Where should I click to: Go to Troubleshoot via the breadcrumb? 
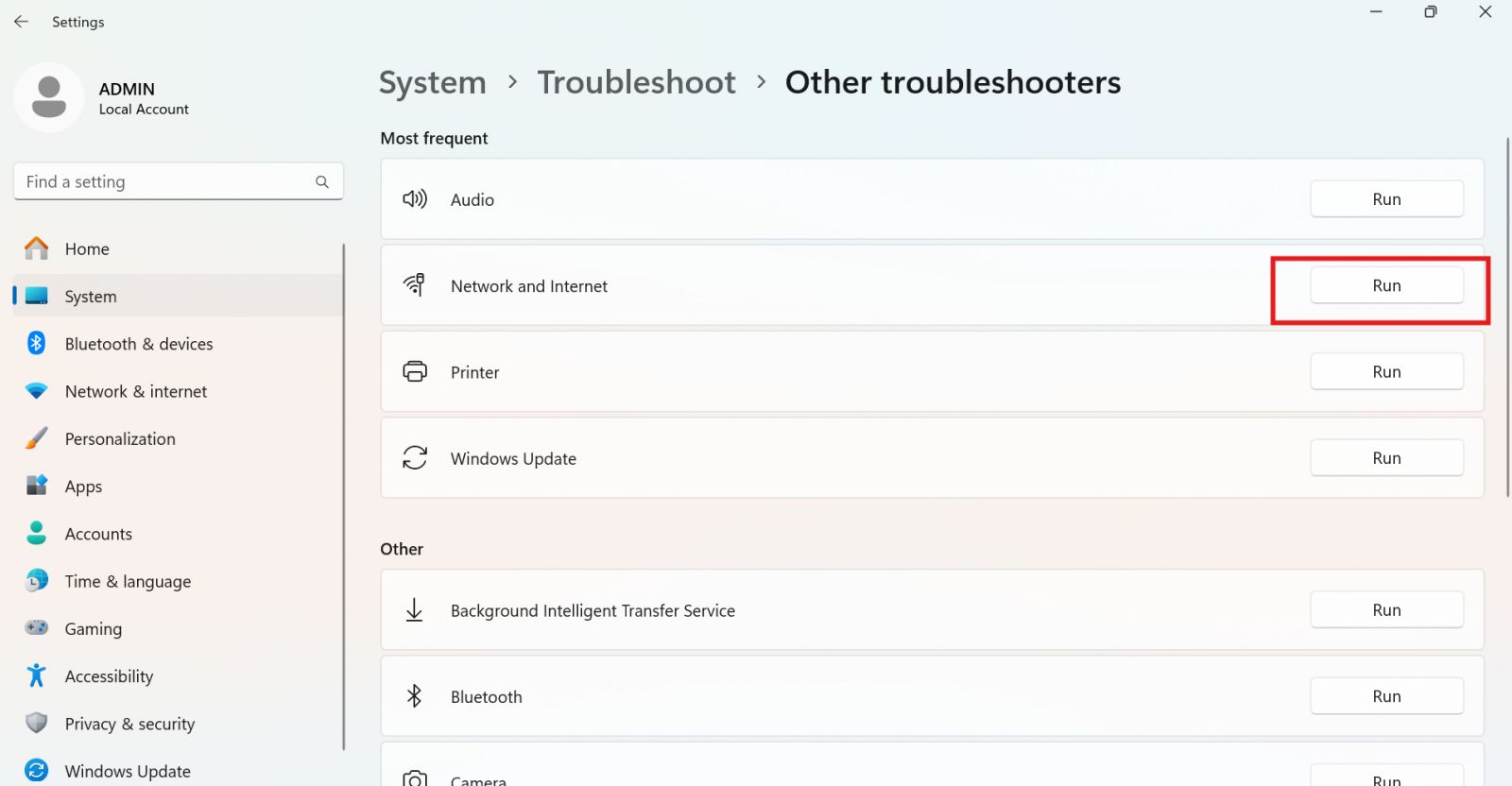(x=636, y=82)
